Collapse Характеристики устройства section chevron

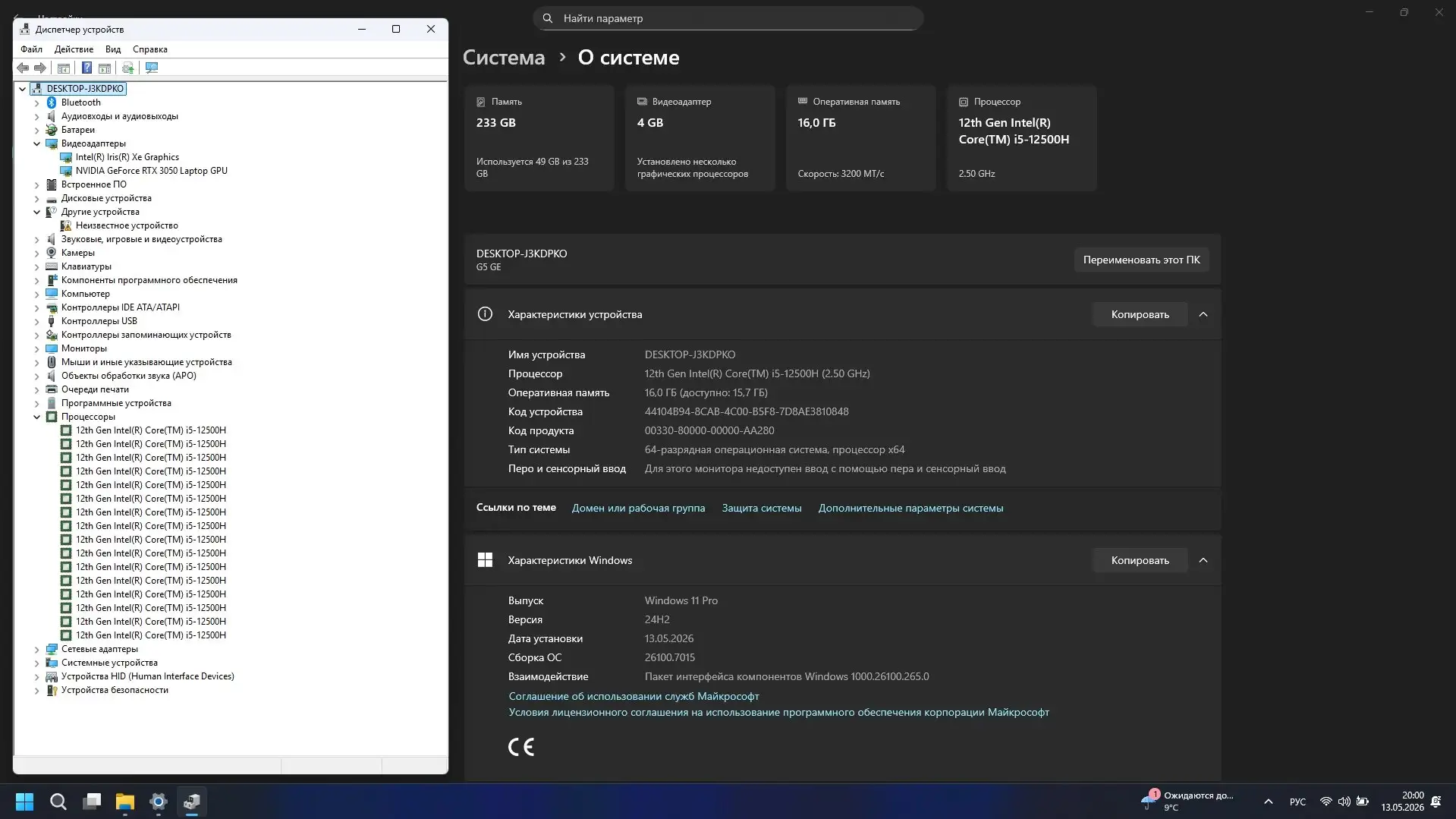point(1203,314)
